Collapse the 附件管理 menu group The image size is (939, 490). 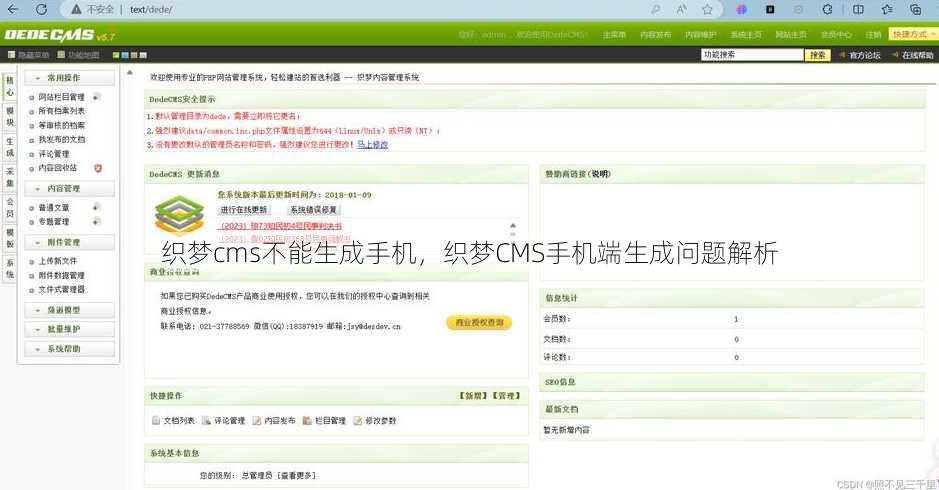pos(69,242)
